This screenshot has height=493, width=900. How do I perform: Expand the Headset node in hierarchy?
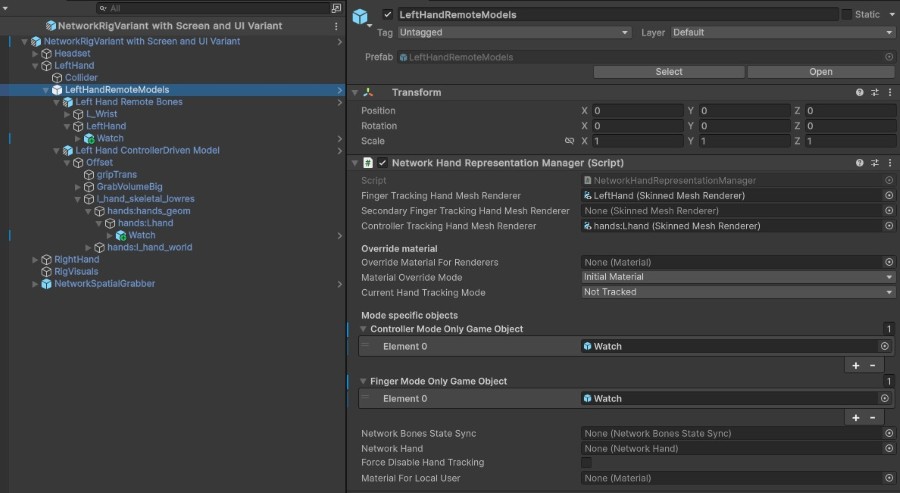(35, 53)
